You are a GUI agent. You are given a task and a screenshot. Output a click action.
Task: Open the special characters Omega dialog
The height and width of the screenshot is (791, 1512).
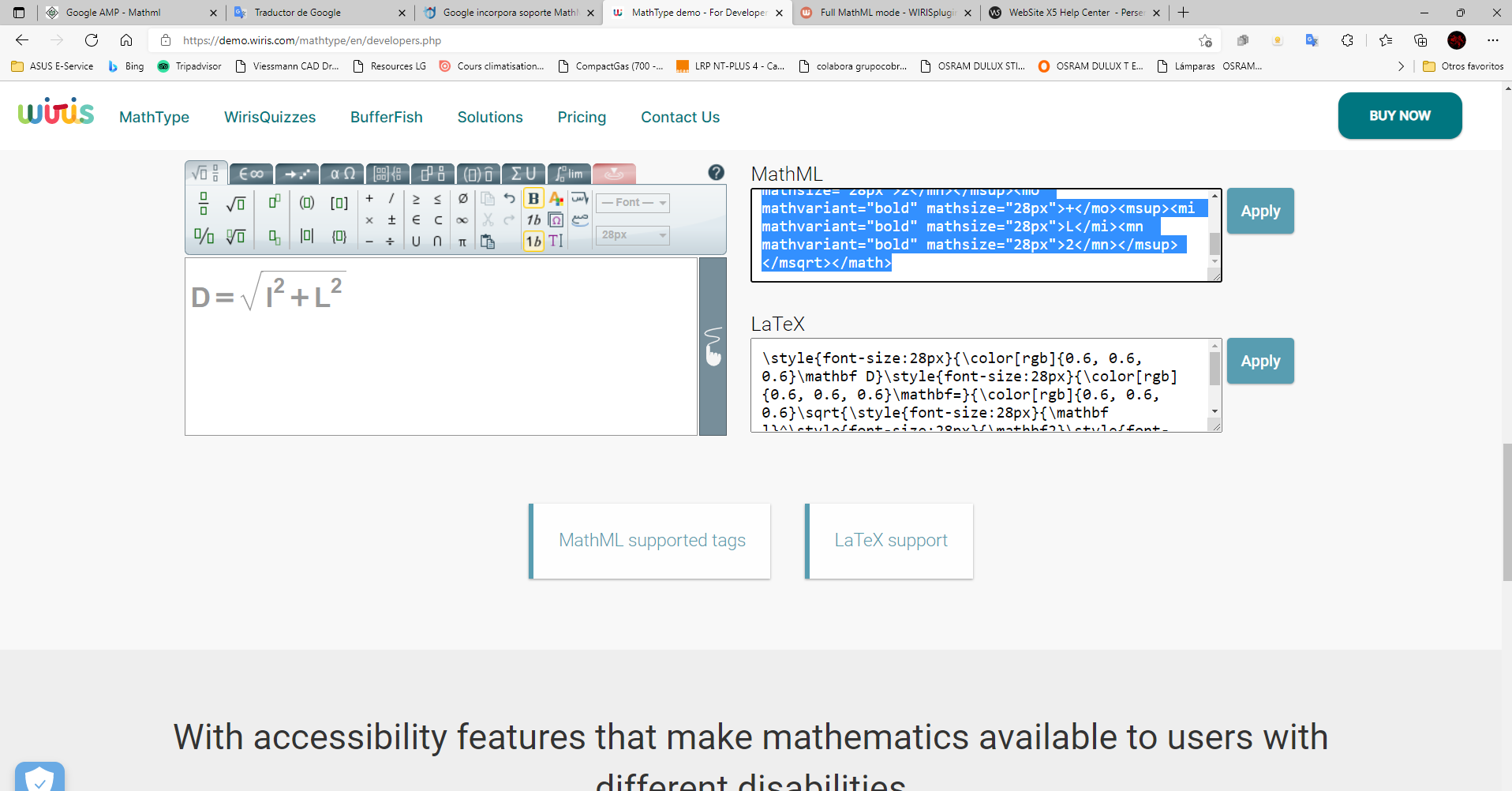[x=556, y=220]
